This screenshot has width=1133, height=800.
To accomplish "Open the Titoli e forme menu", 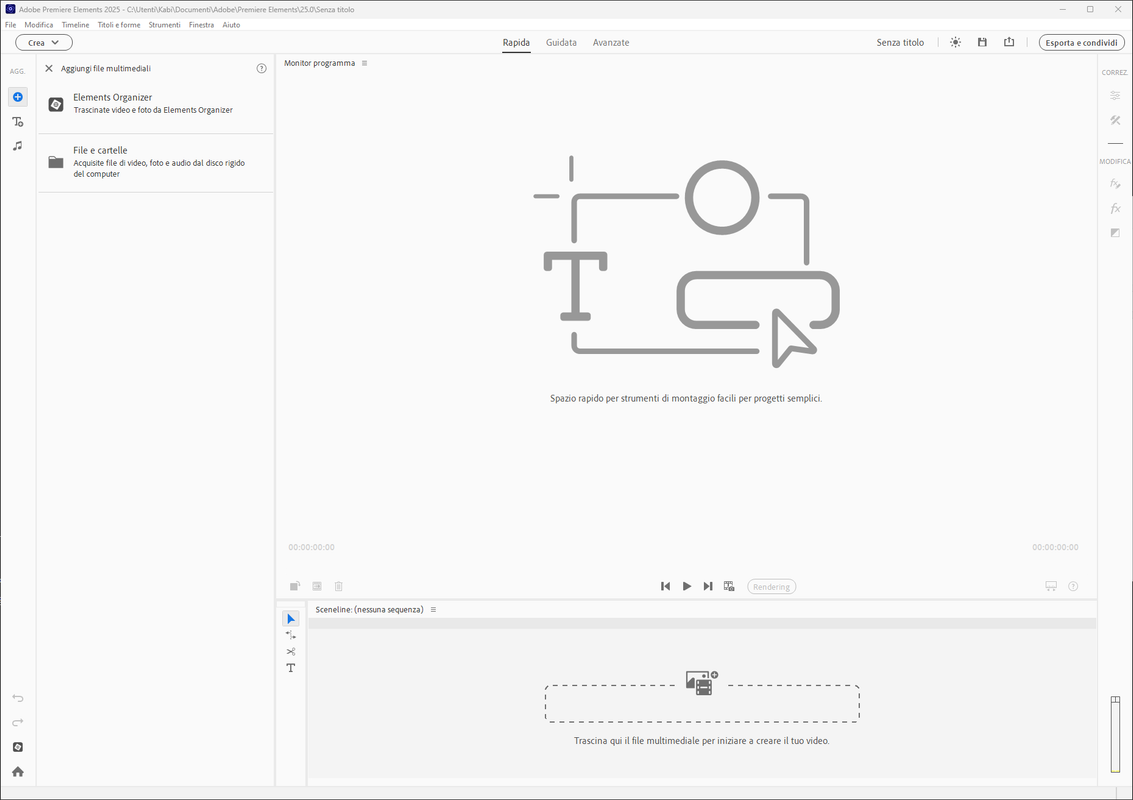I will pos(119,25).
